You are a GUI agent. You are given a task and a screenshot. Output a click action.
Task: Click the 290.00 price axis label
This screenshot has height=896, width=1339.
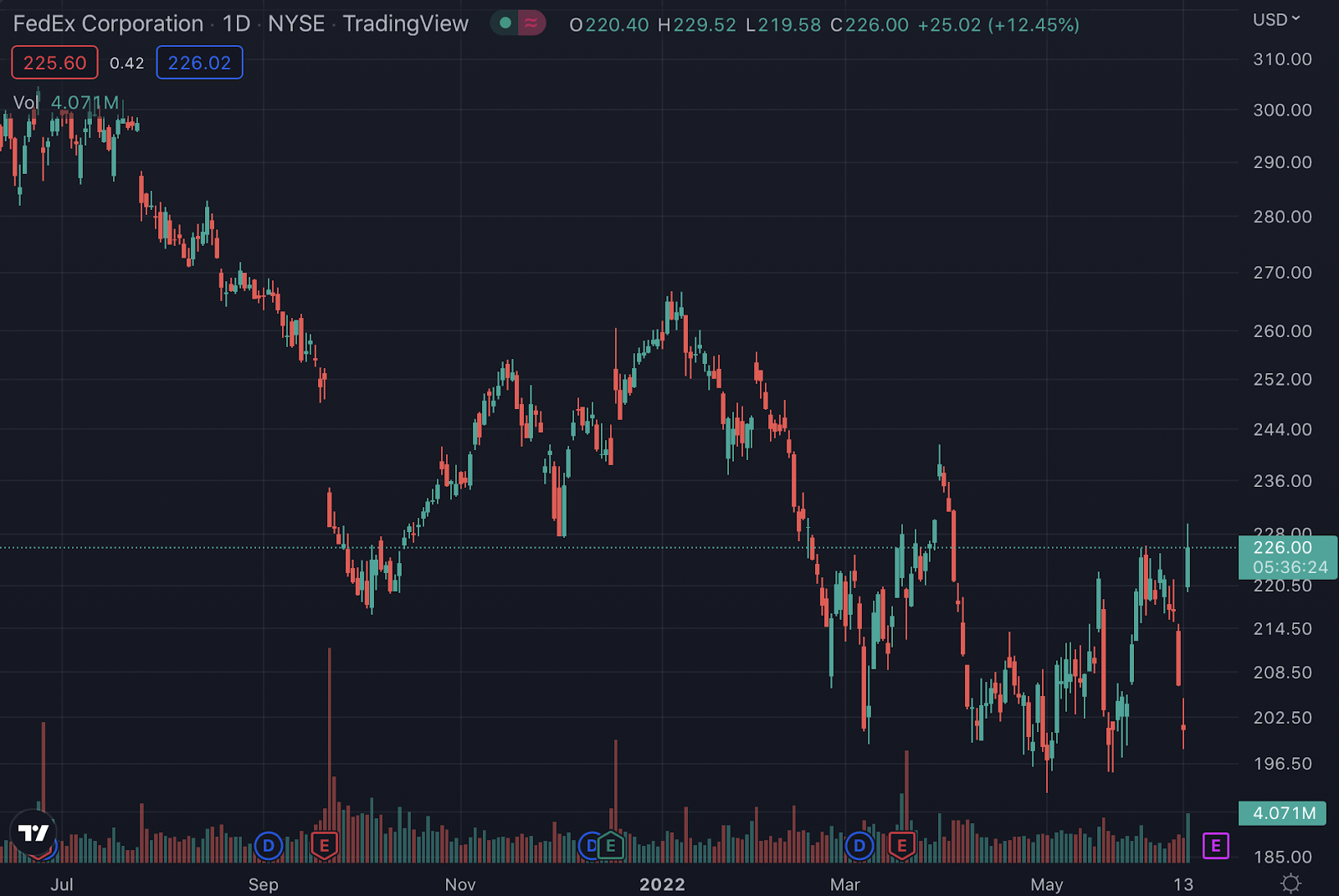(1282, 162)
